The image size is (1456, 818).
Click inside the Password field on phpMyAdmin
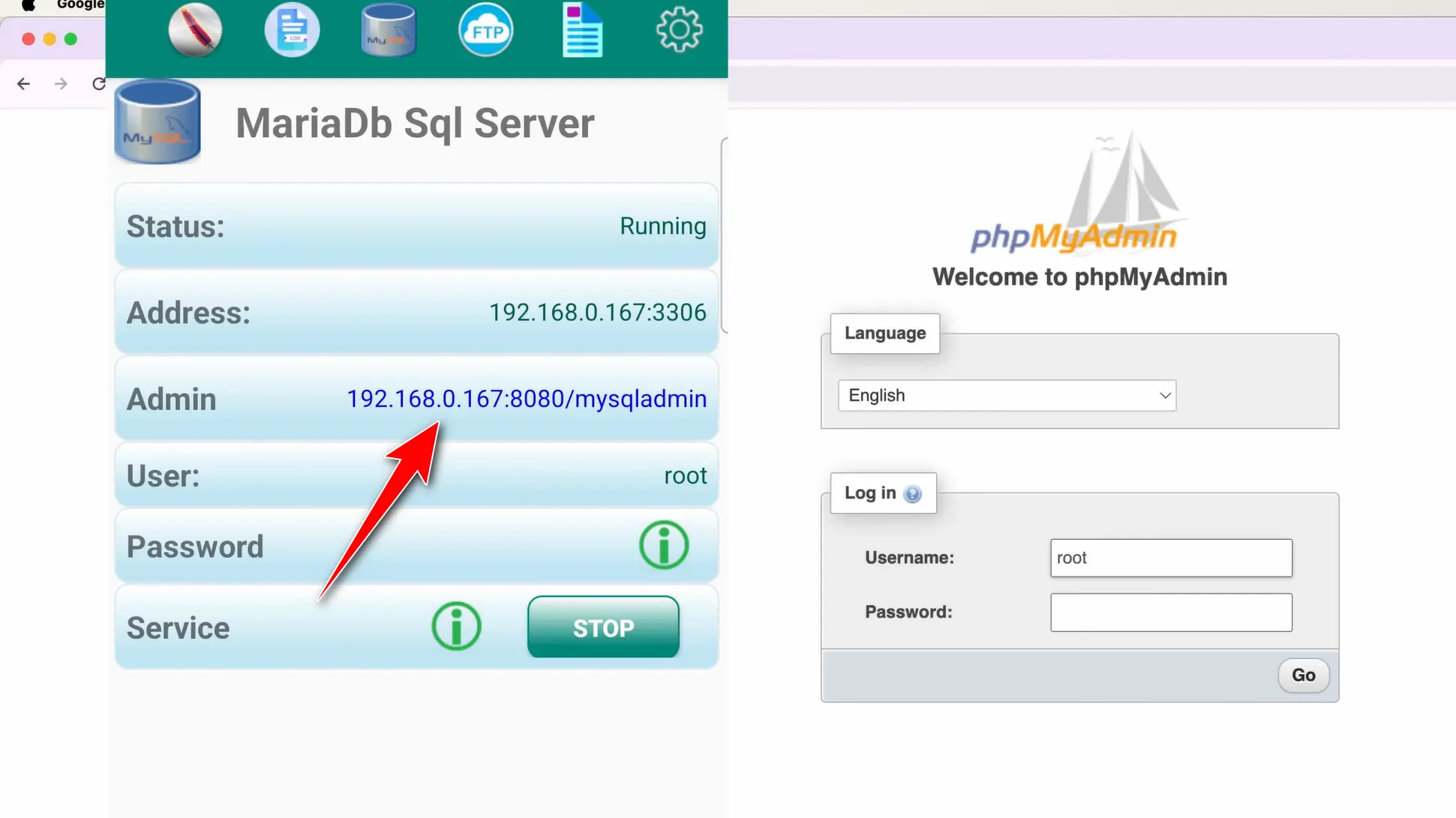coord(1170,612)
